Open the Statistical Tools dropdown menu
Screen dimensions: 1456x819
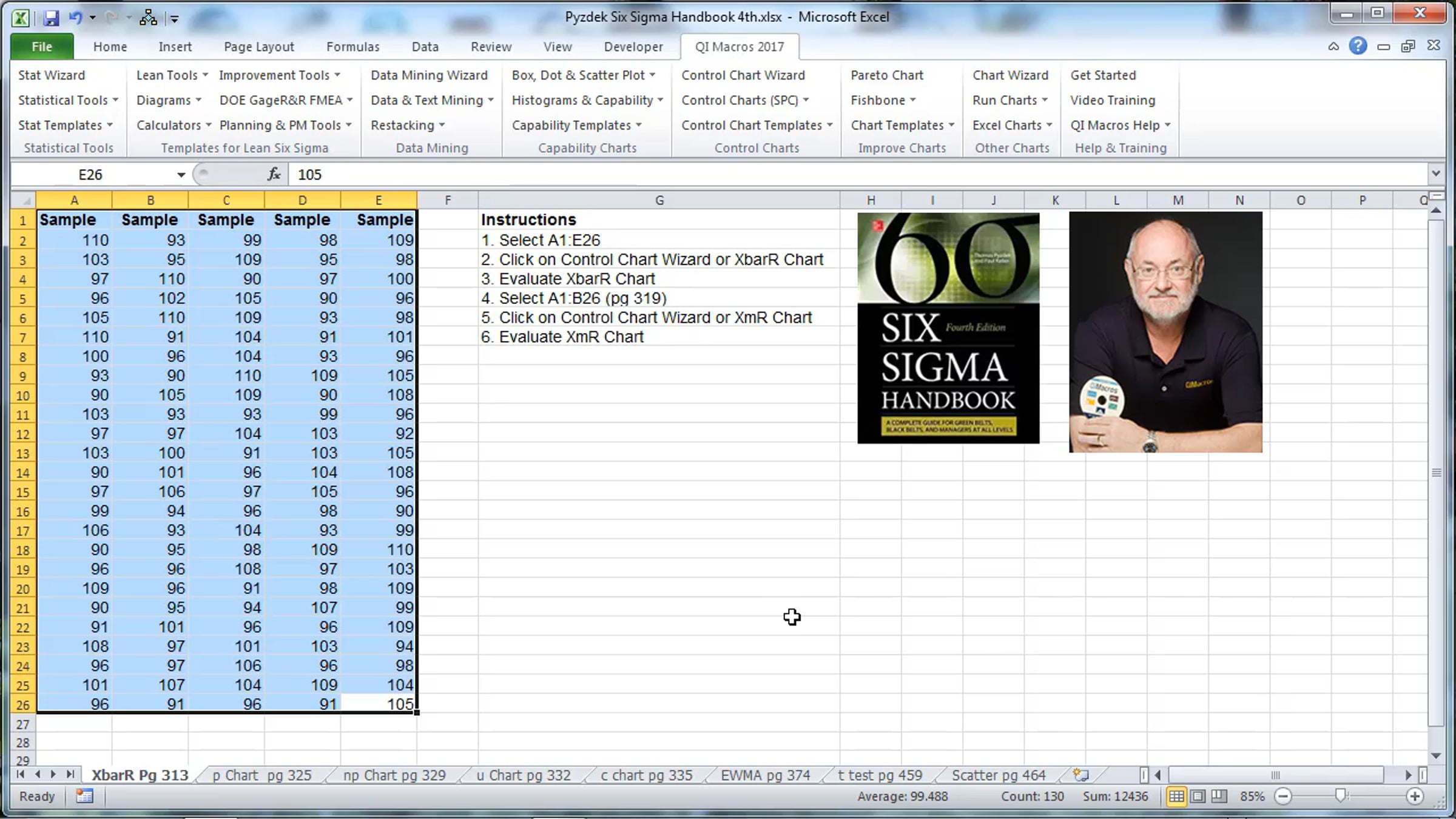68,100
